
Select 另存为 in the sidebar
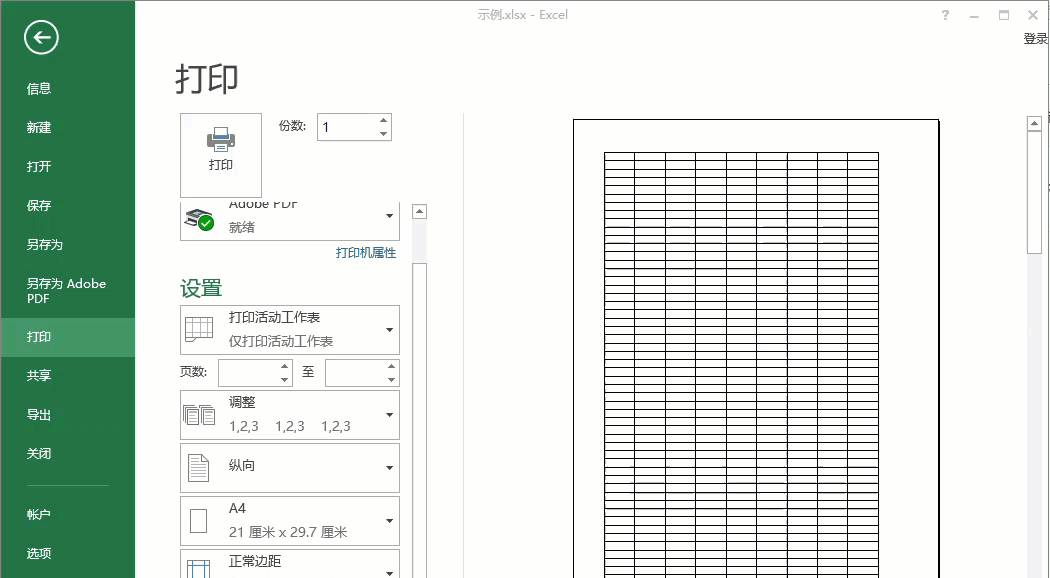pos(45,244)
